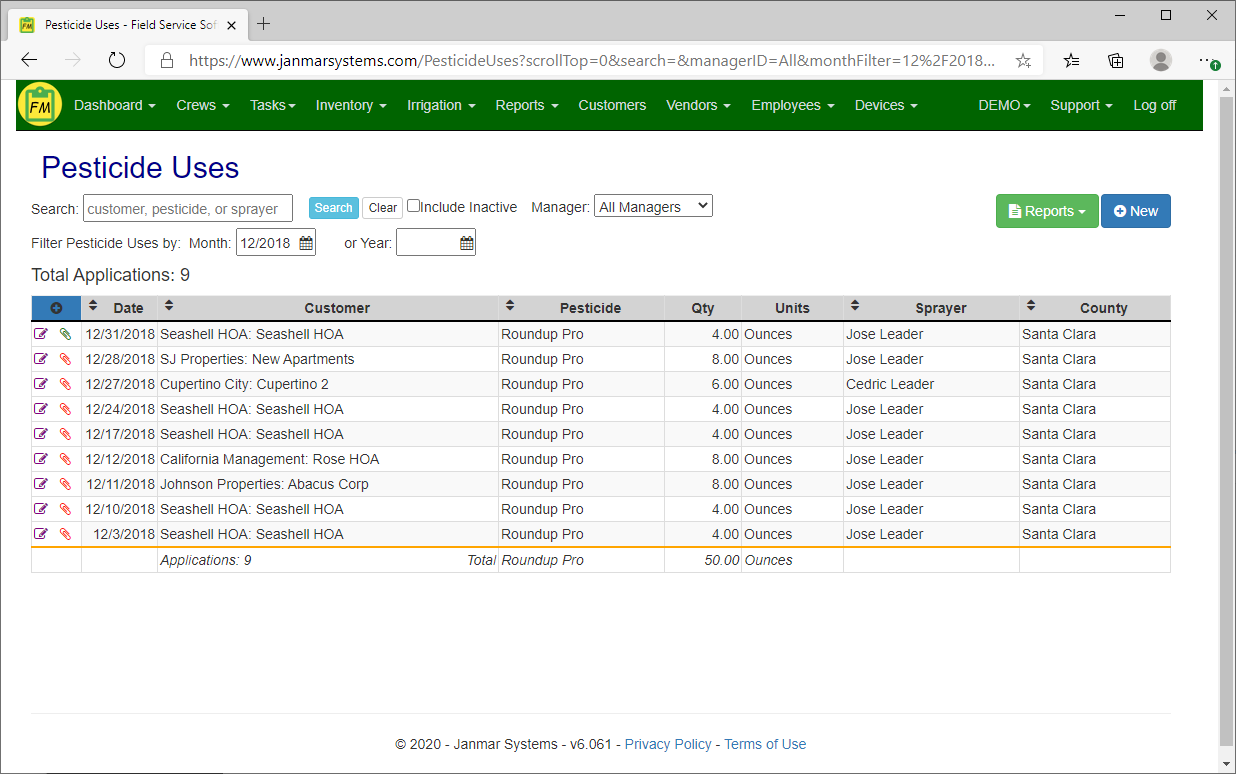Open the Employees menu
Image resolution: width=1236 pixels, height=774 pixels.
click(x=793, y=105)
